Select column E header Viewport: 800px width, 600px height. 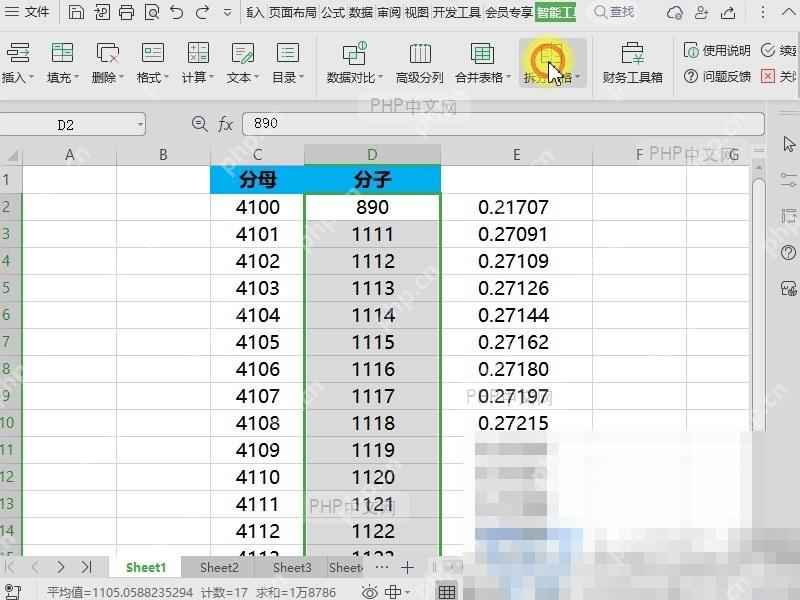click(x=516, y=155)
